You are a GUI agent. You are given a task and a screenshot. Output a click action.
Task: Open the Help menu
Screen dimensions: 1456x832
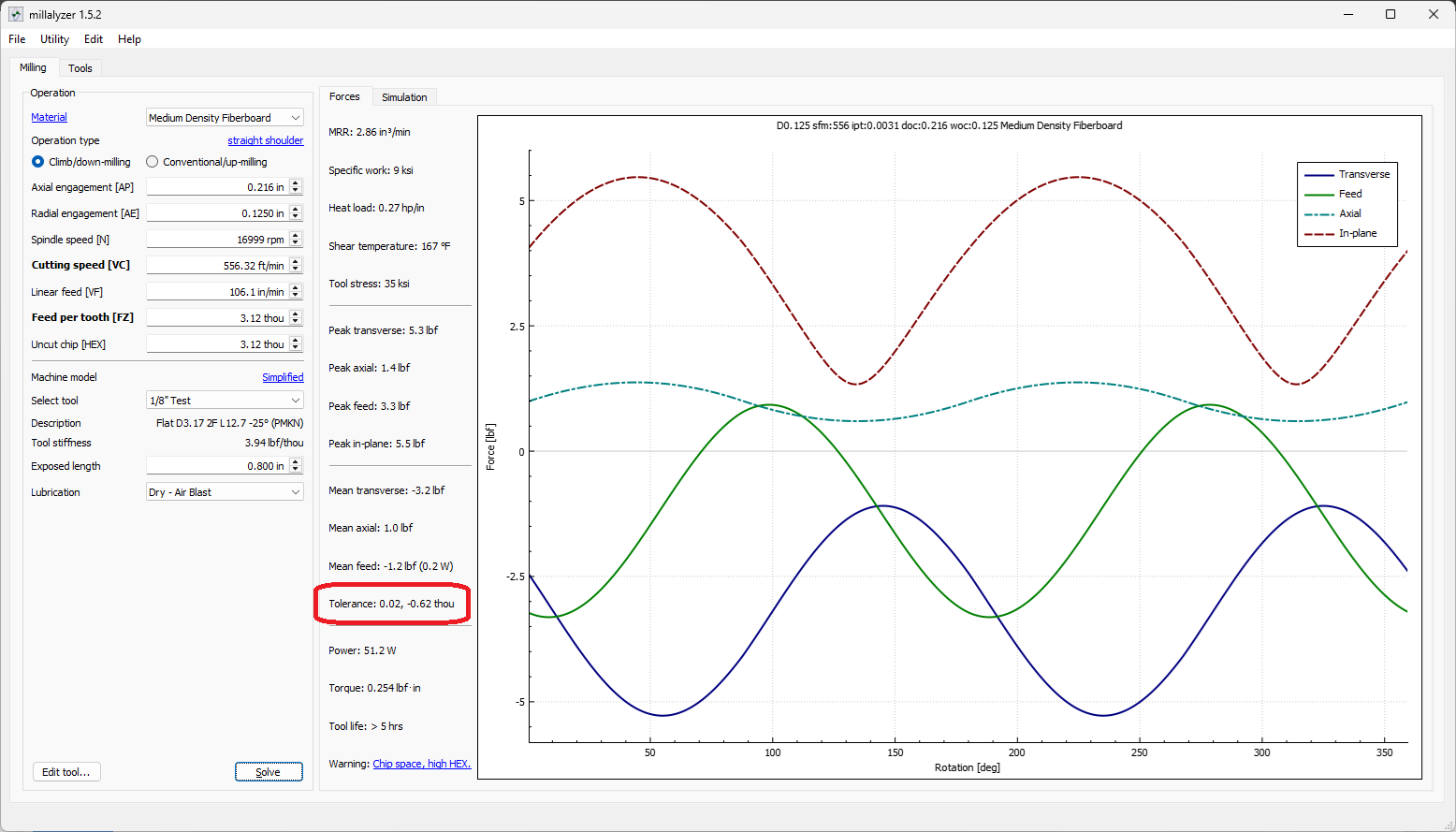(129, 39)
